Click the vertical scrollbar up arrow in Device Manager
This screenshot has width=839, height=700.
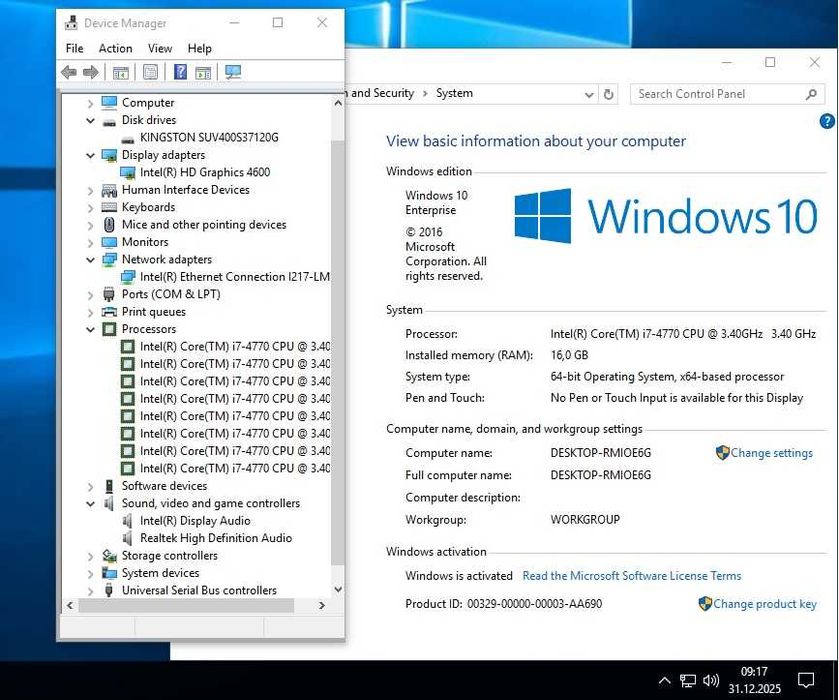pos(338,102)
